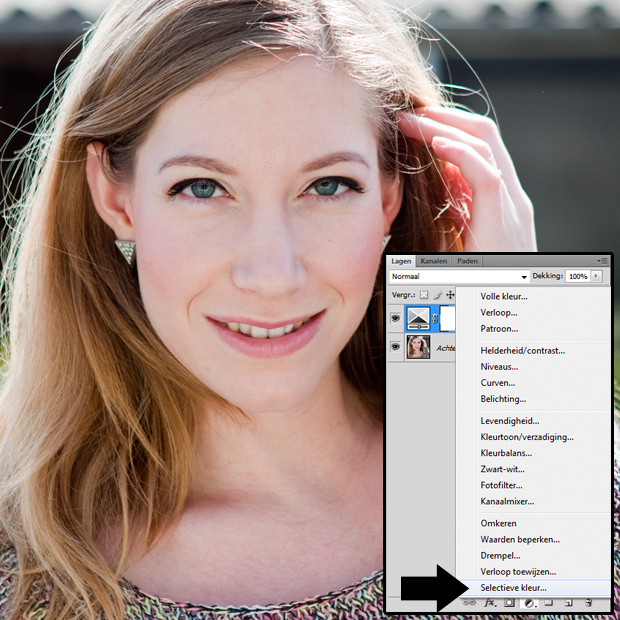Open the fx layer styles button
The width and height of the screenshot is (620, 620).
(490, 603)
